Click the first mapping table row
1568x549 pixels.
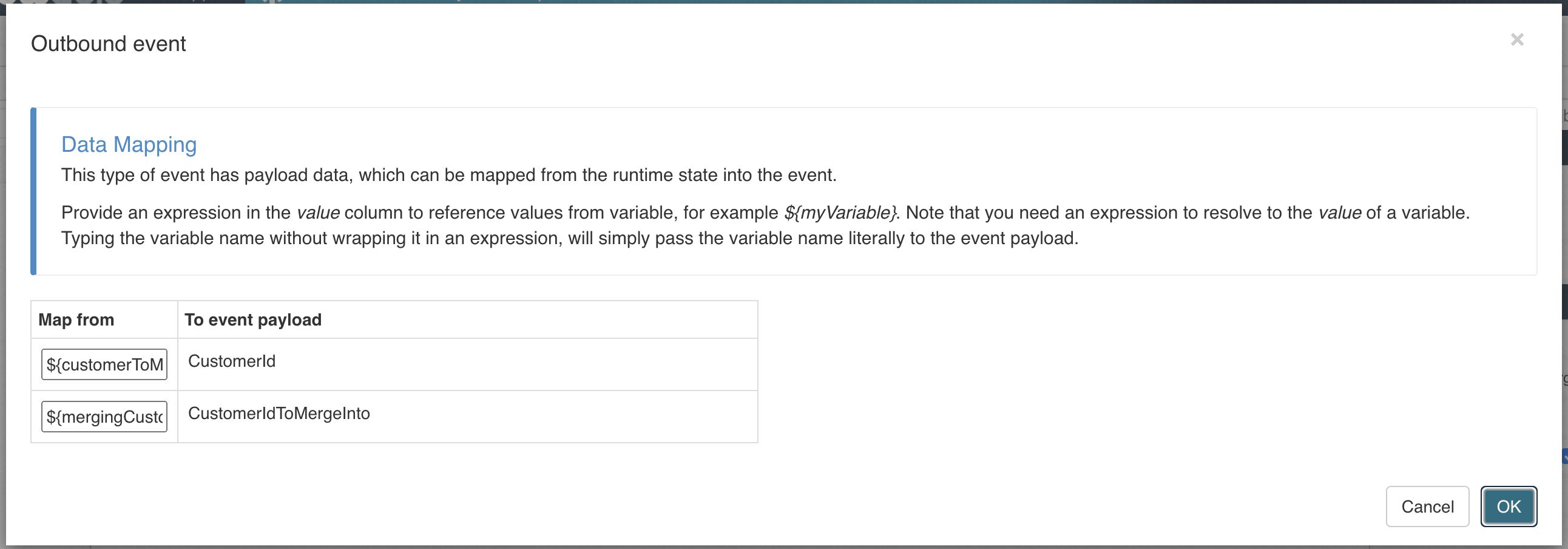coord(394,364)
